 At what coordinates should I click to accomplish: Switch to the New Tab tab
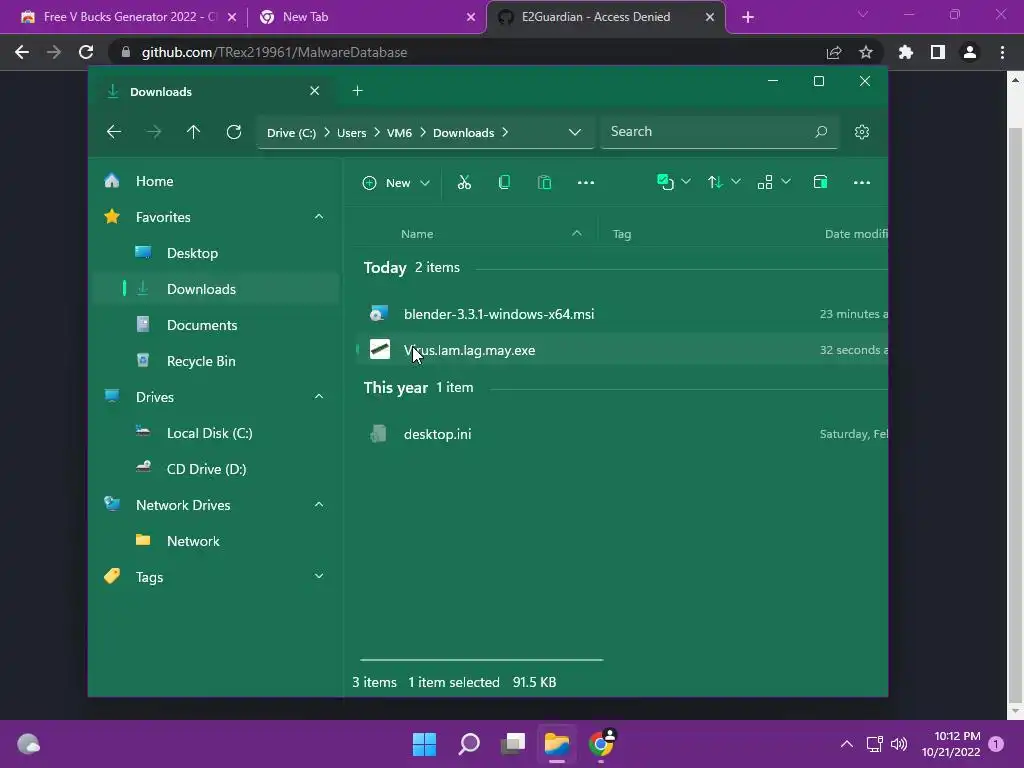pos(367,17)
